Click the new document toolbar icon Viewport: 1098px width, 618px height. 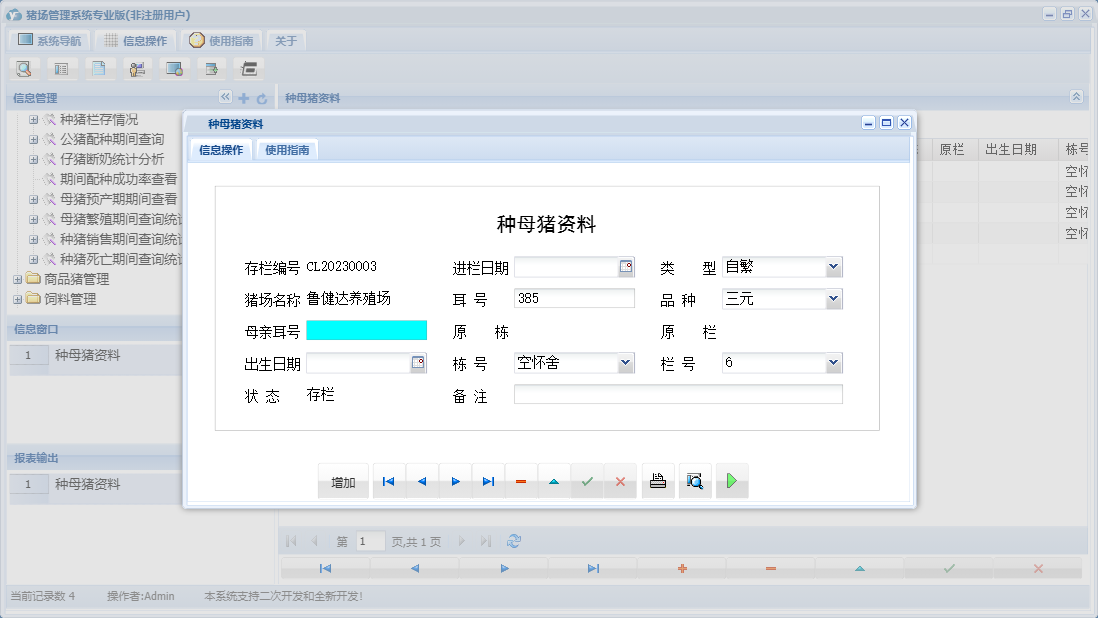[100, 68]
